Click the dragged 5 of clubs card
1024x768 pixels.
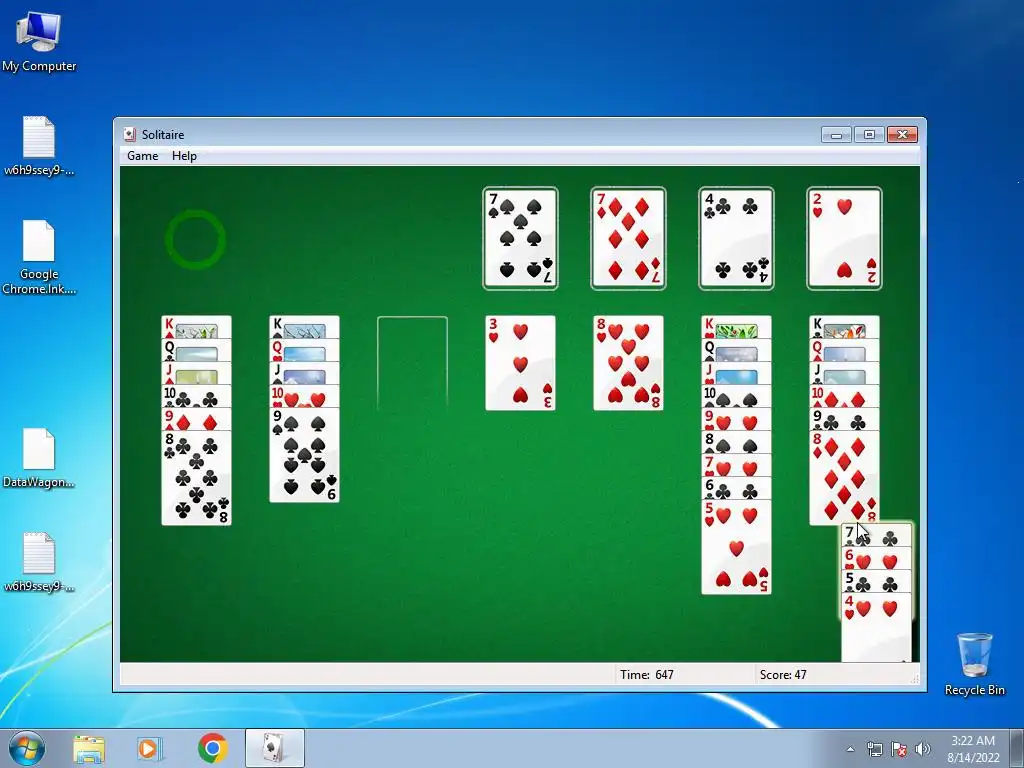point(876,582)
